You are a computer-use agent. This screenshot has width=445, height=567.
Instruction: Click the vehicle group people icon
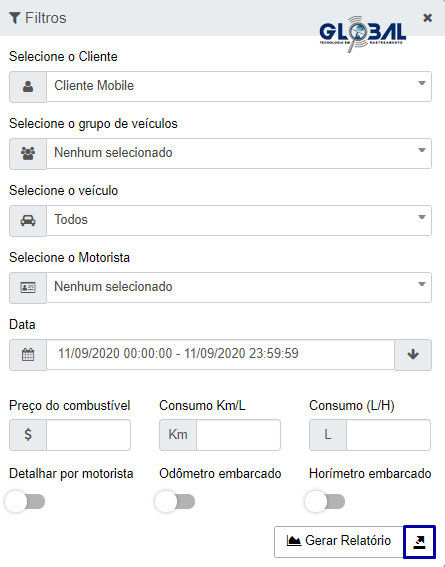tap(28, 153)
